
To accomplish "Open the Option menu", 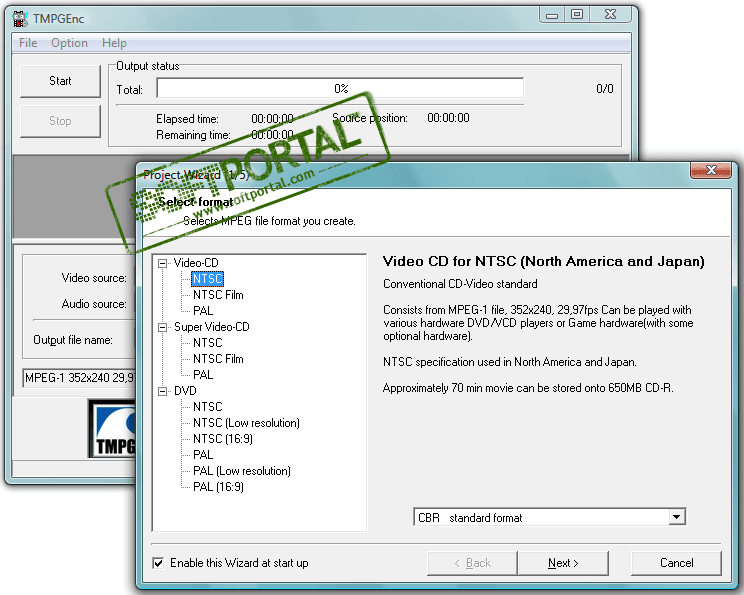I will coord(69,43).
